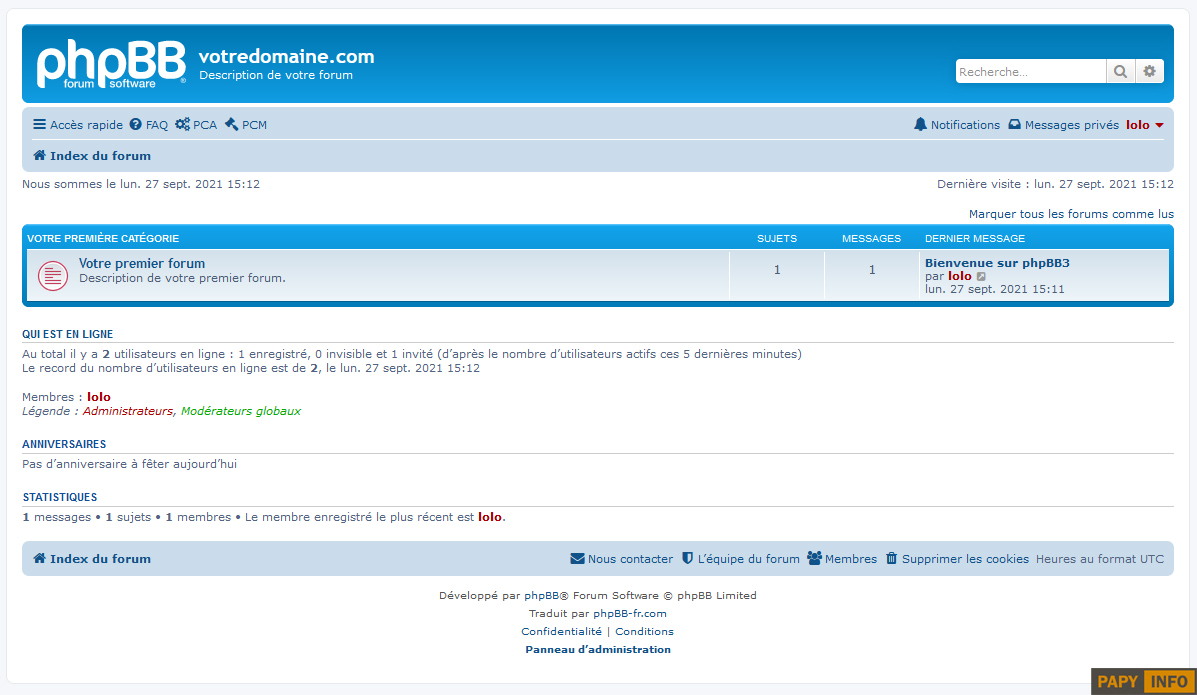The width and height of the screenshot is (1197, 695).
Task: Click lolo author in last message
Action: tap(960, 276)
